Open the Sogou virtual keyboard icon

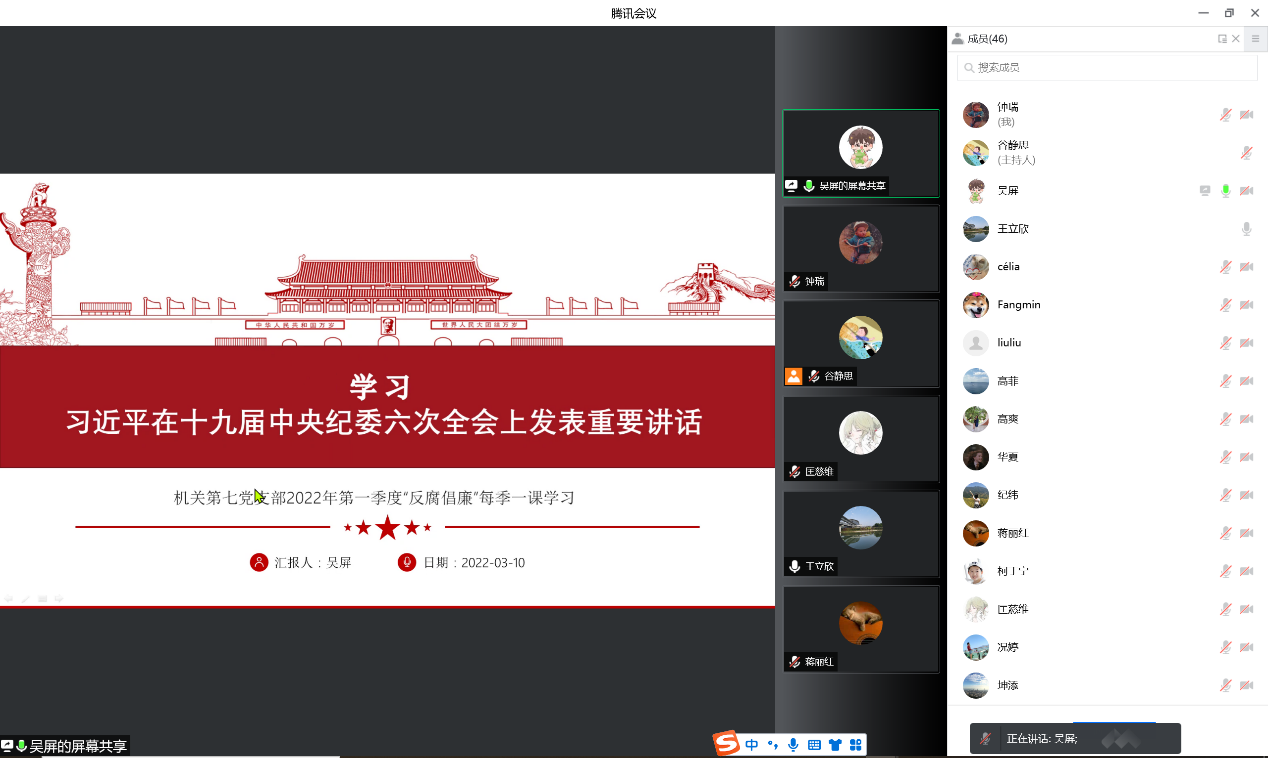[815, 744]
